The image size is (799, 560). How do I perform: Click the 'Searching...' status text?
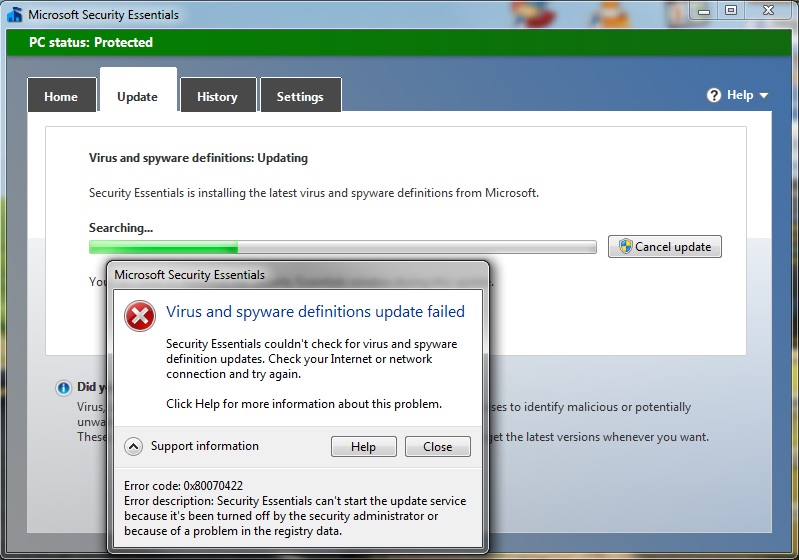click(x=121, y=228)
